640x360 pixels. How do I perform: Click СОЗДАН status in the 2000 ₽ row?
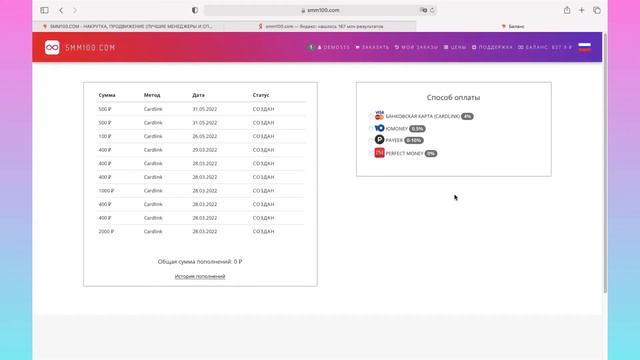point(263,231)
